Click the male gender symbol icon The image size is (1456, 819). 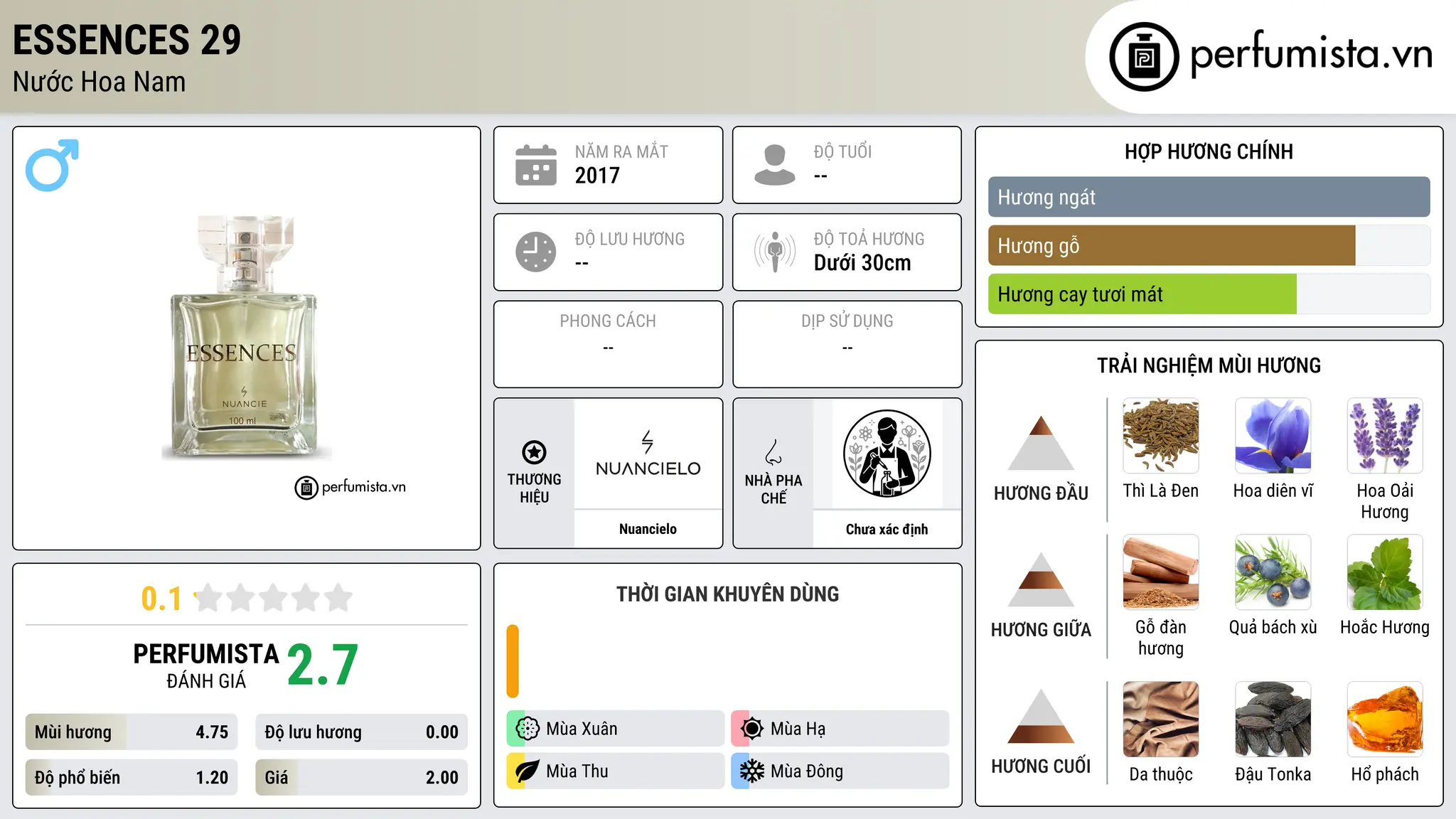tap(52, 165)
